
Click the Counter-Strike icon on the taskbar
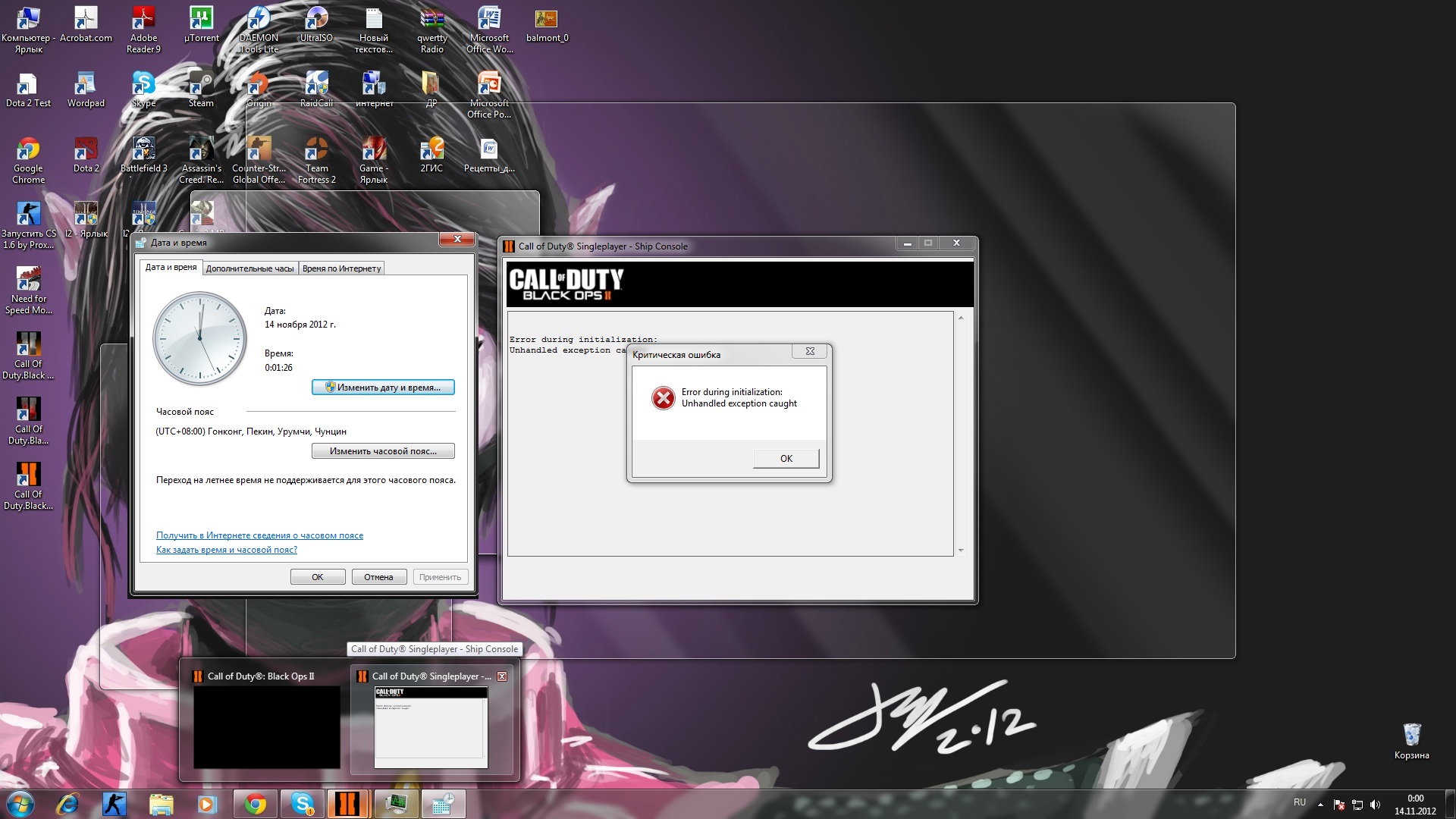pyautogui.click(x=115, y=804)
